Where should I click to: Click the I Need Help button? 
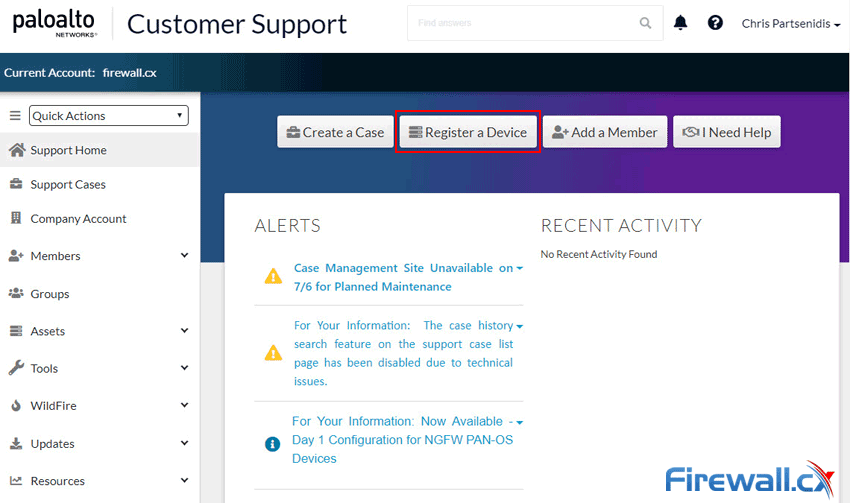coord(727,132)
